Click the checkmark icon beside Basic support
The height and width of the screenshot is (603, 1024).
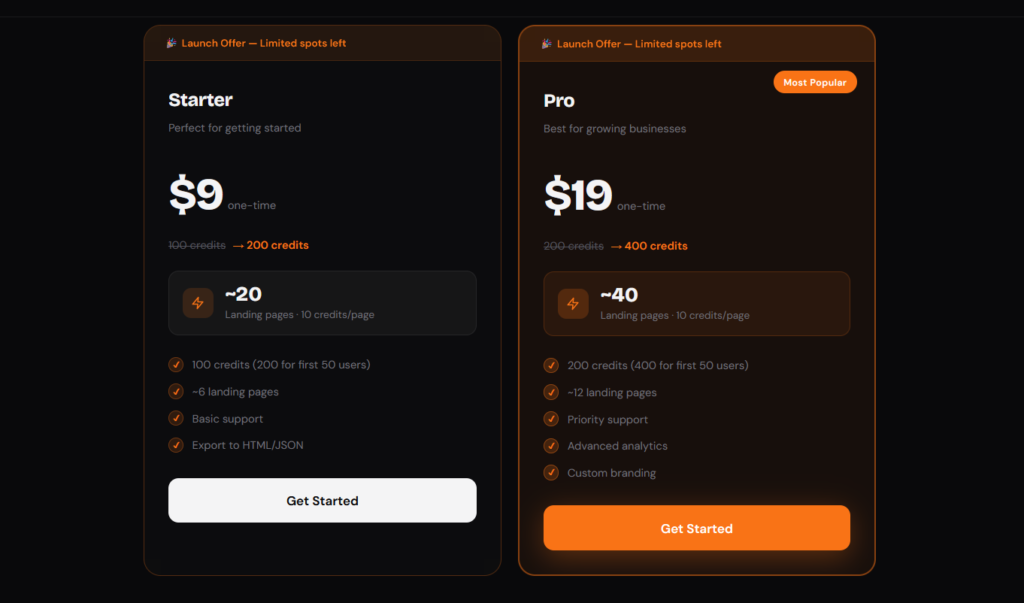[176, 419]
